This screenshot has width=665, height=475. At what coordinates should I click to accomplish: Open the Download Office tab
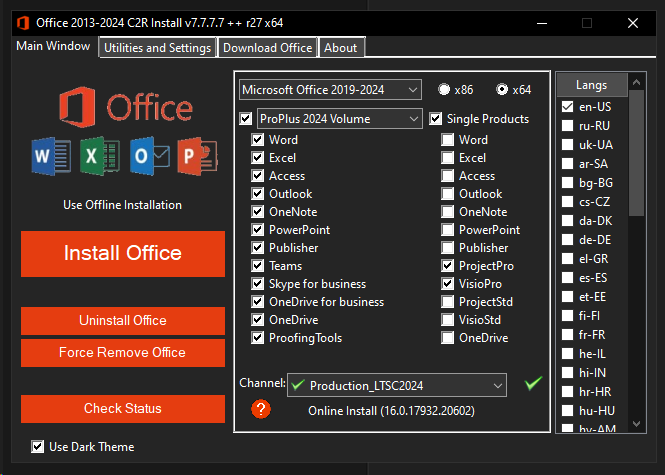pos(268,48)
